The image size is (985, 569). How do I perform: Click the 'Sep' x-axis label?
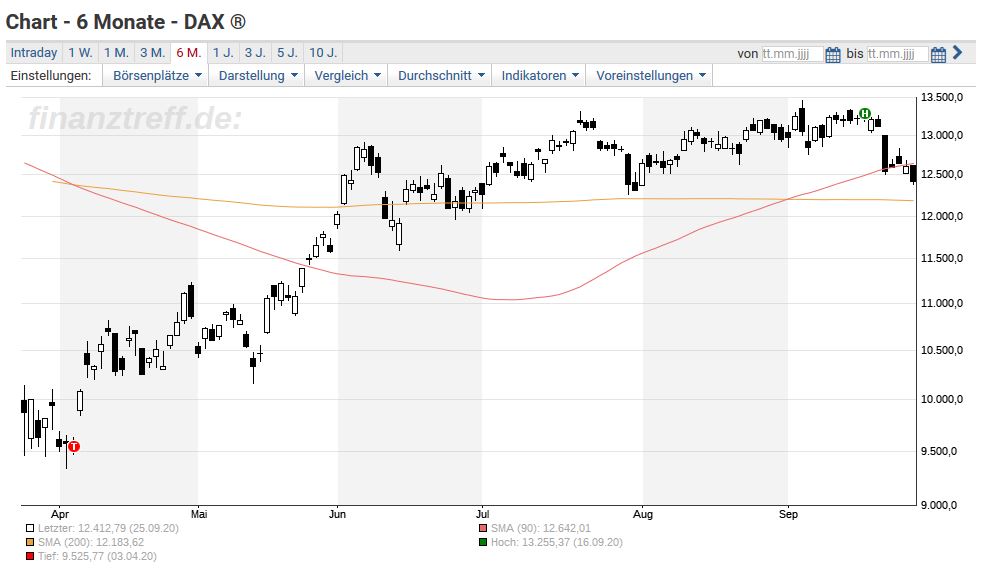click(788, 514)
